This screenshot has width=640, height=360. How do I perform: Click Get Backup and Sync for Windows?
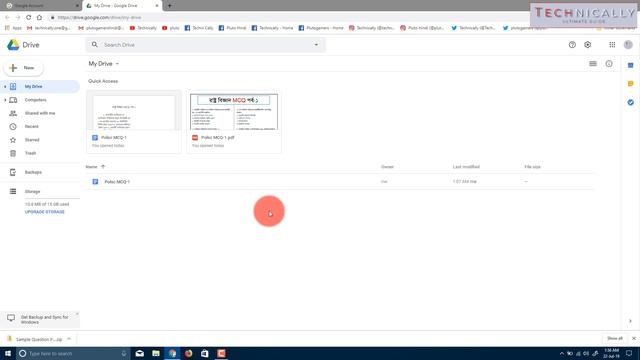(x=39, y=320)
